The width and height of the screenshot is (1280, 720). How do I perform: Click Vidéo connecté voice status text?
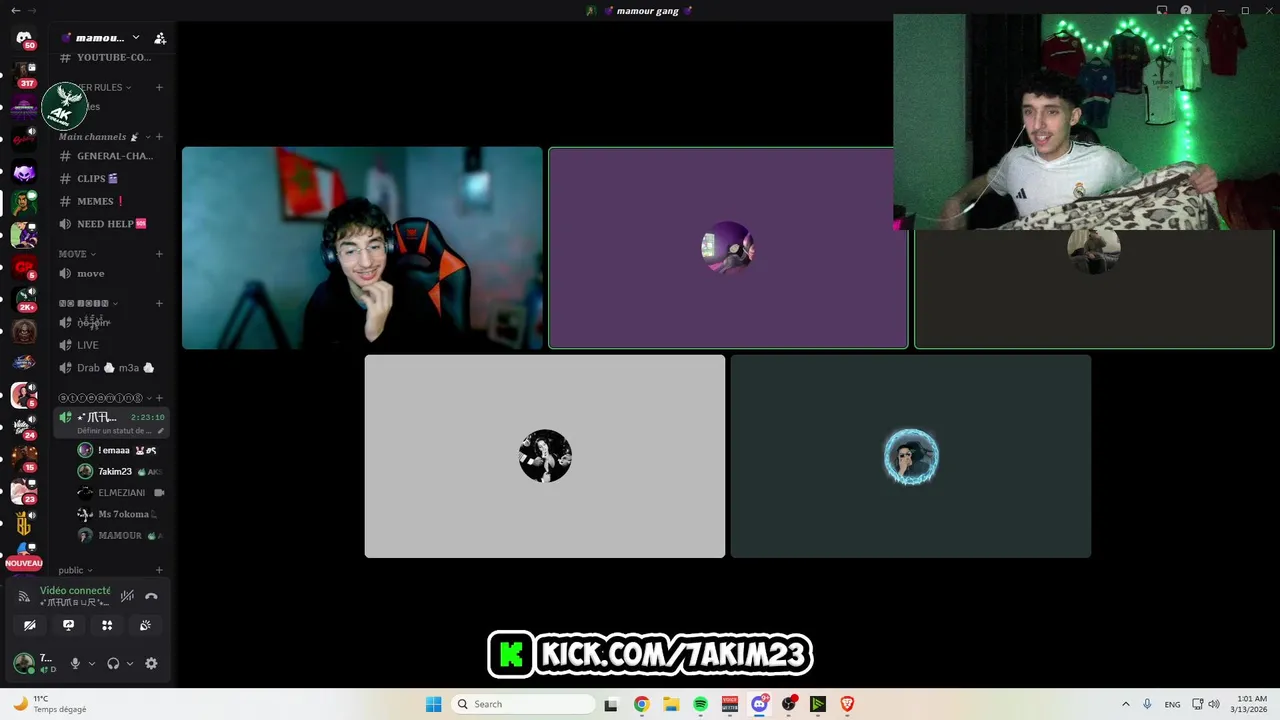(75, 590)
